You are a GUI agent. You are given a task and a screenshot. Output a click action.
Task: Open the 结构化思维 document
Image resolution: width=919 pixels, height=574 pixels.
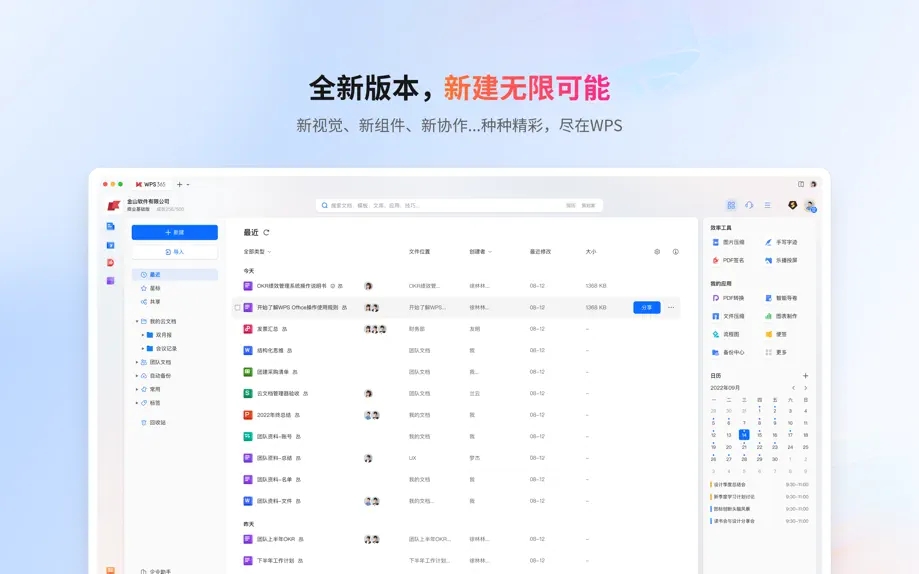click(270, 351)
